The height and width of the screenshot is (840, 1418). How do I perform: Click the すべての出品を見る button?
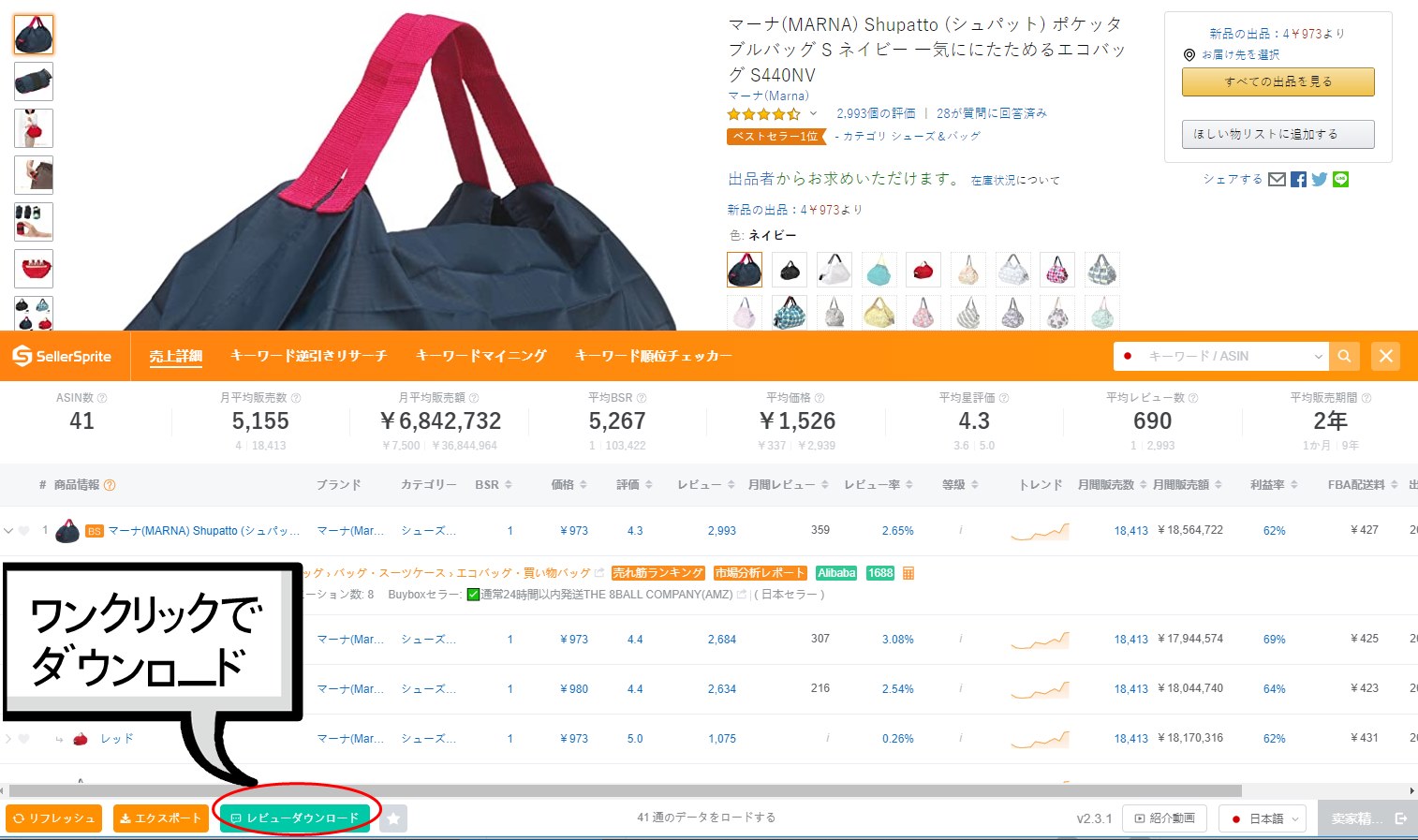click(x=1278, y=82)
